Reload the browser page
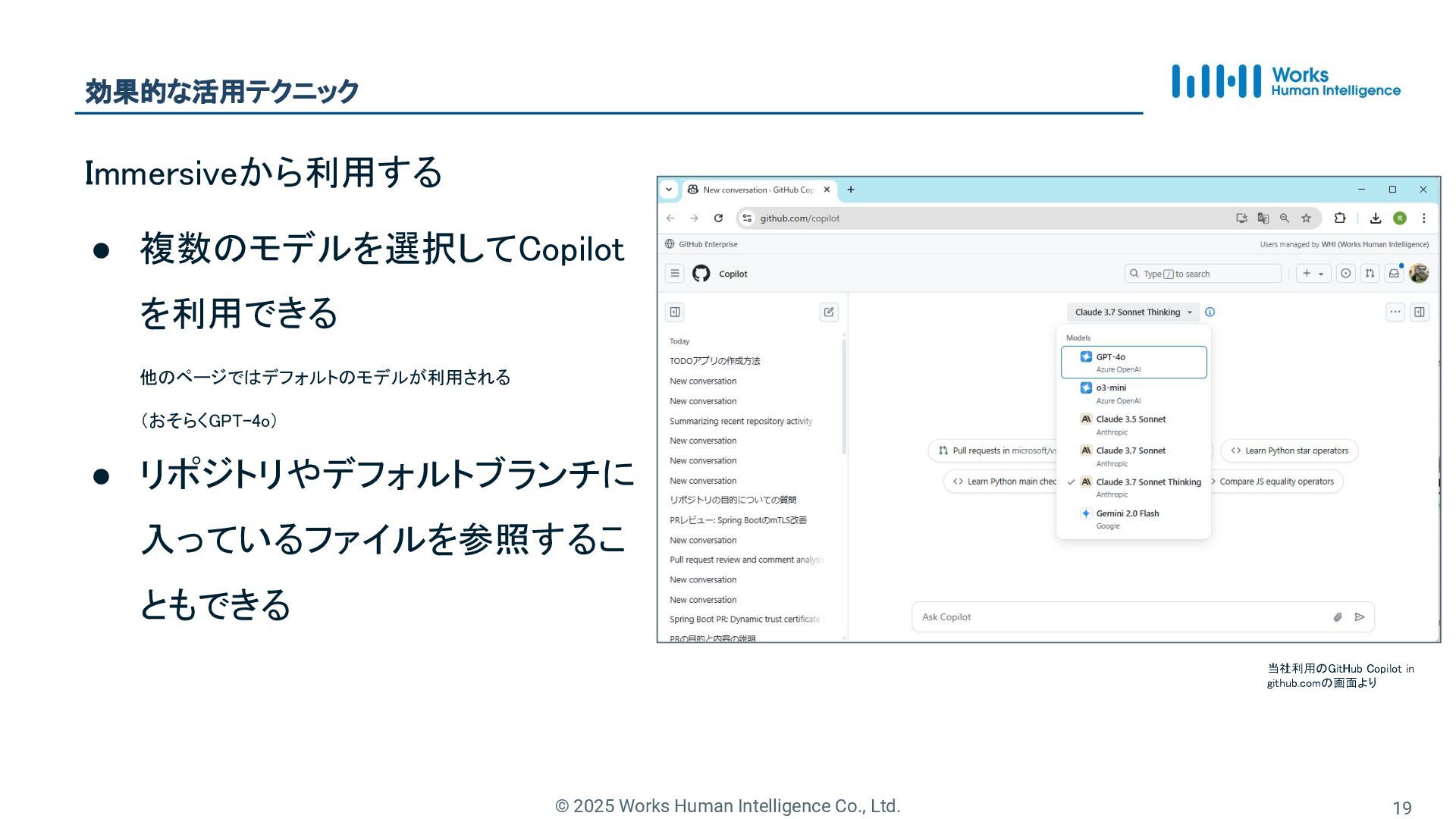The height and width of the screenshot is (819, 1456). [718, 218]
